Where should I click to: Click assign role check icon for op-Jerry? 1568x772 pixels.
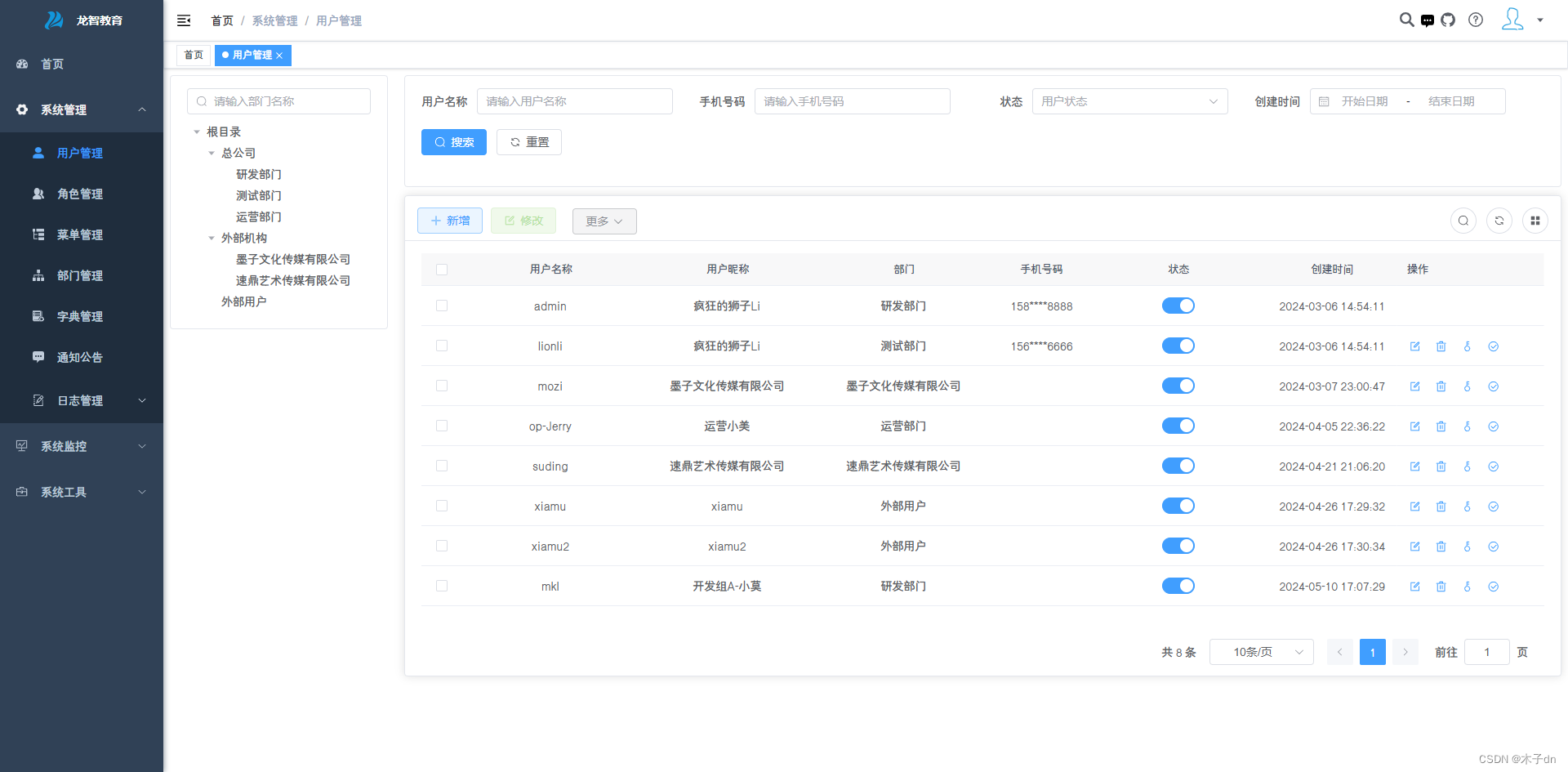[1494, 426]
